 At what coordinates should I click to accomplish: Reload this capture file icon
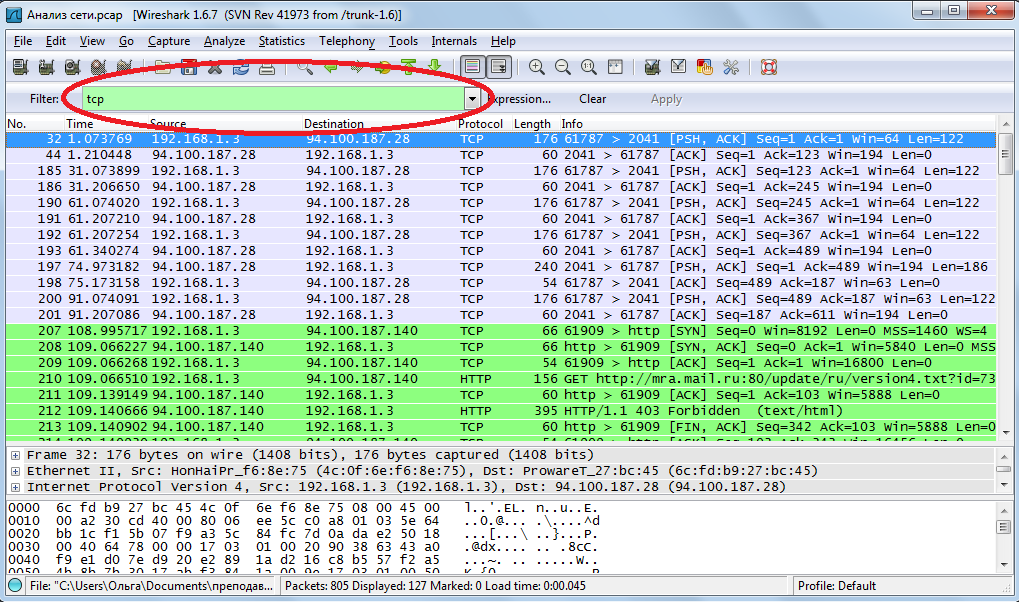[x=241, y=67]
